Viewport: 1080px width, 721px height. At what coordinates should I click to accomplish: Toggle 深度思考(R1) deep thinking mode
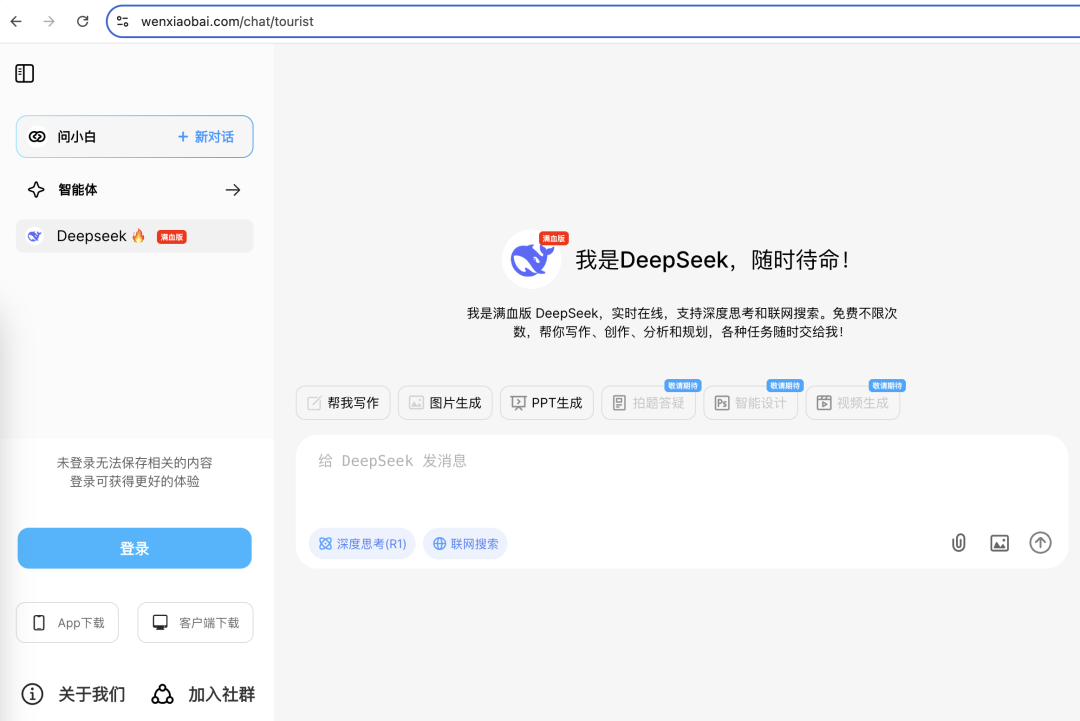click(x=362, y=543)
